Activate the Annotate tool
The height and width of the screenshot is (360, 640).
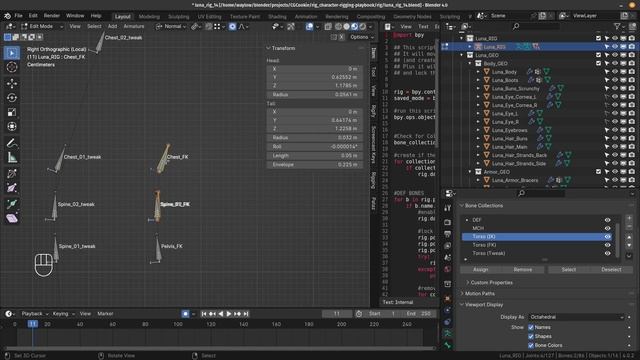12,143
